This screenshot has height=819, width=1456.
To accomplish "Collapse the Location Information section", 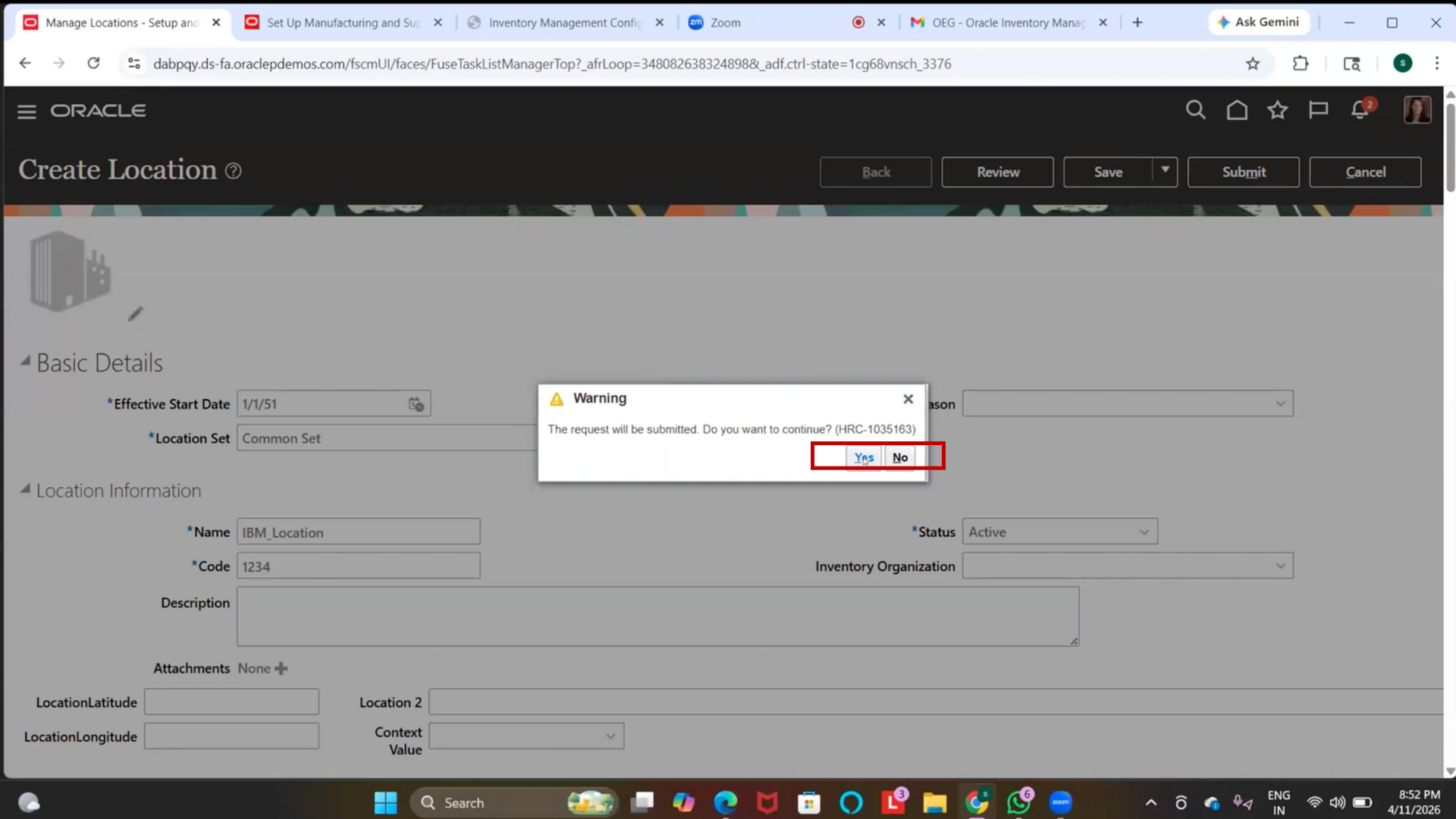I will coord(25,489).
